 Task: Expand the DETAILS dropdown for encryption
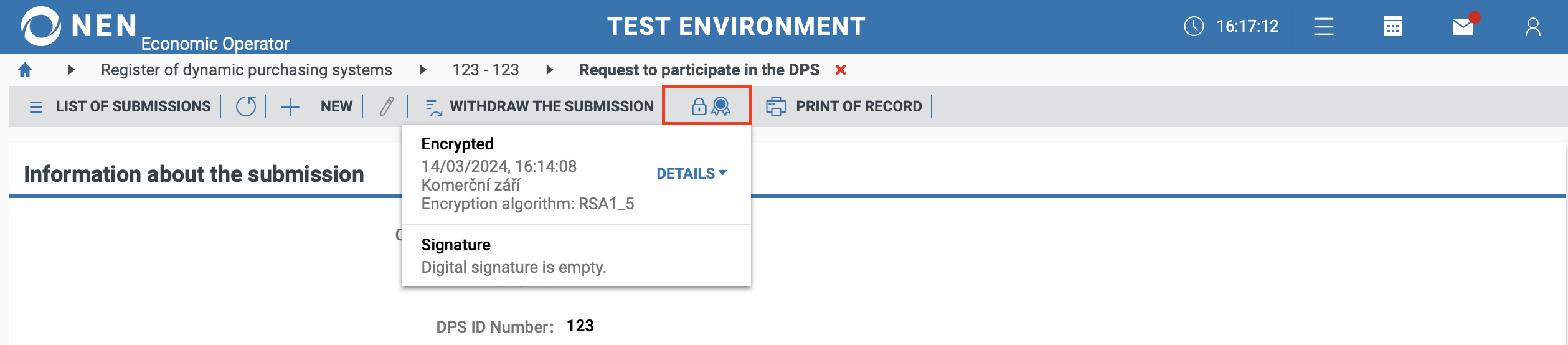691,174
